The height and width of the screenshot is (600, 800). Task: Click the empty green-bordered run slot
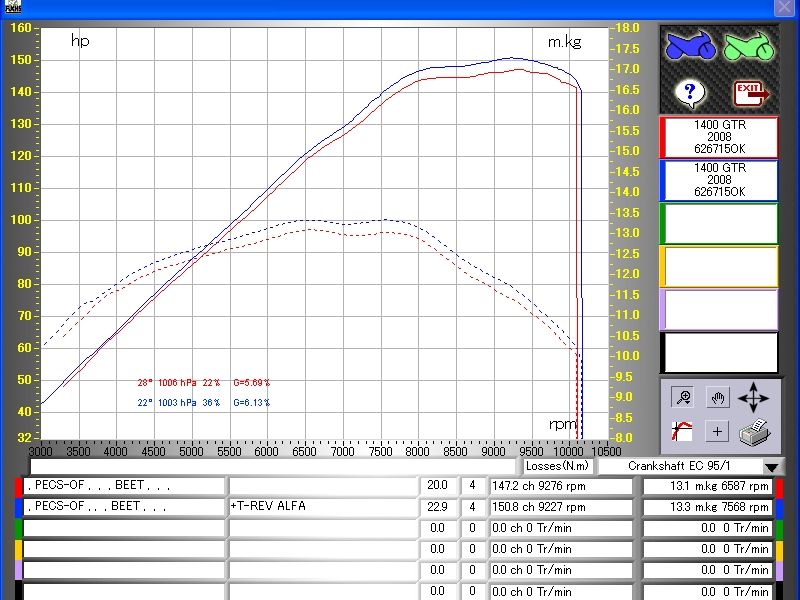(719, 223)
